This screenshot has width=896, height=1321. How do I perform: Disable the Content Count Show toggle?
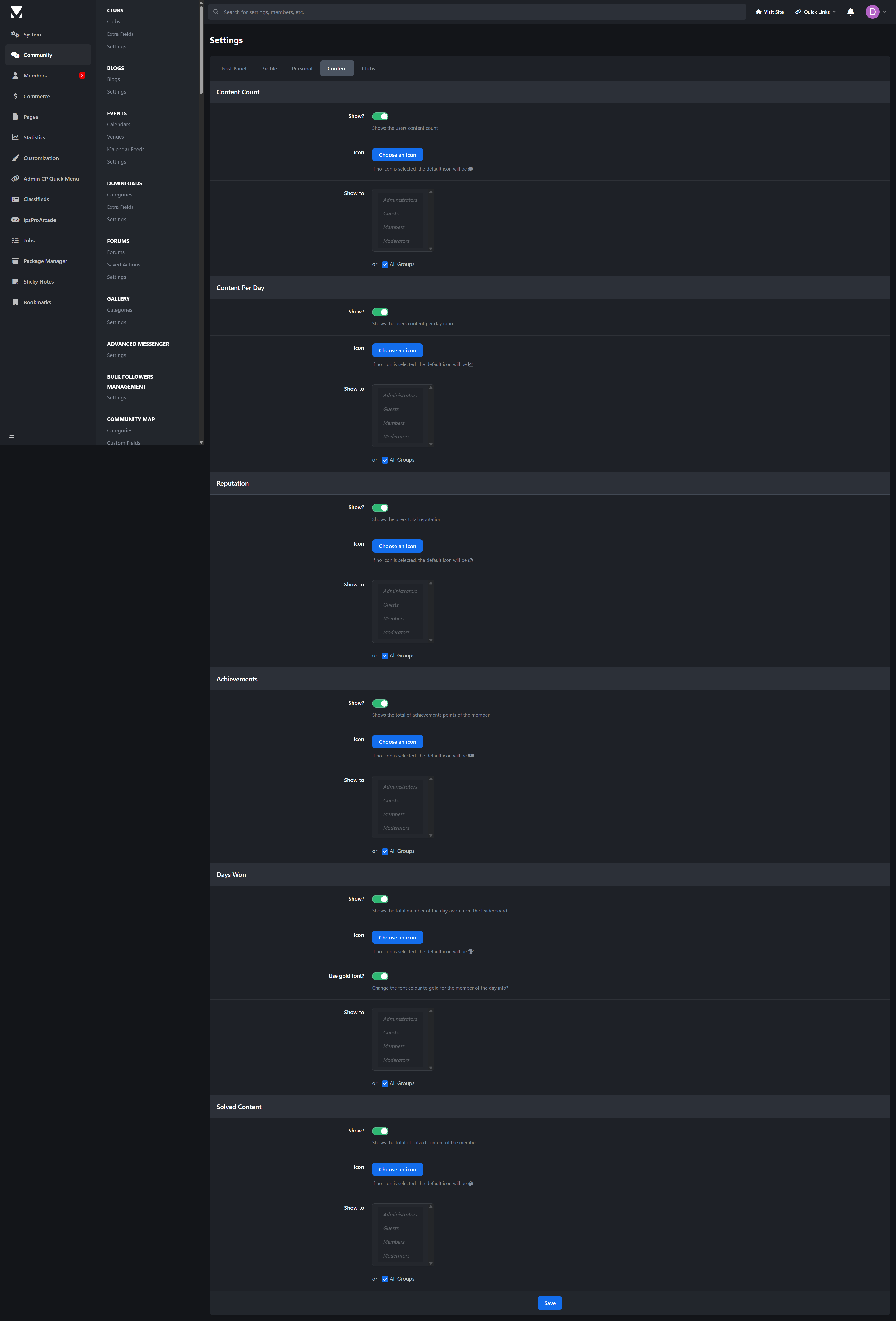380,116
